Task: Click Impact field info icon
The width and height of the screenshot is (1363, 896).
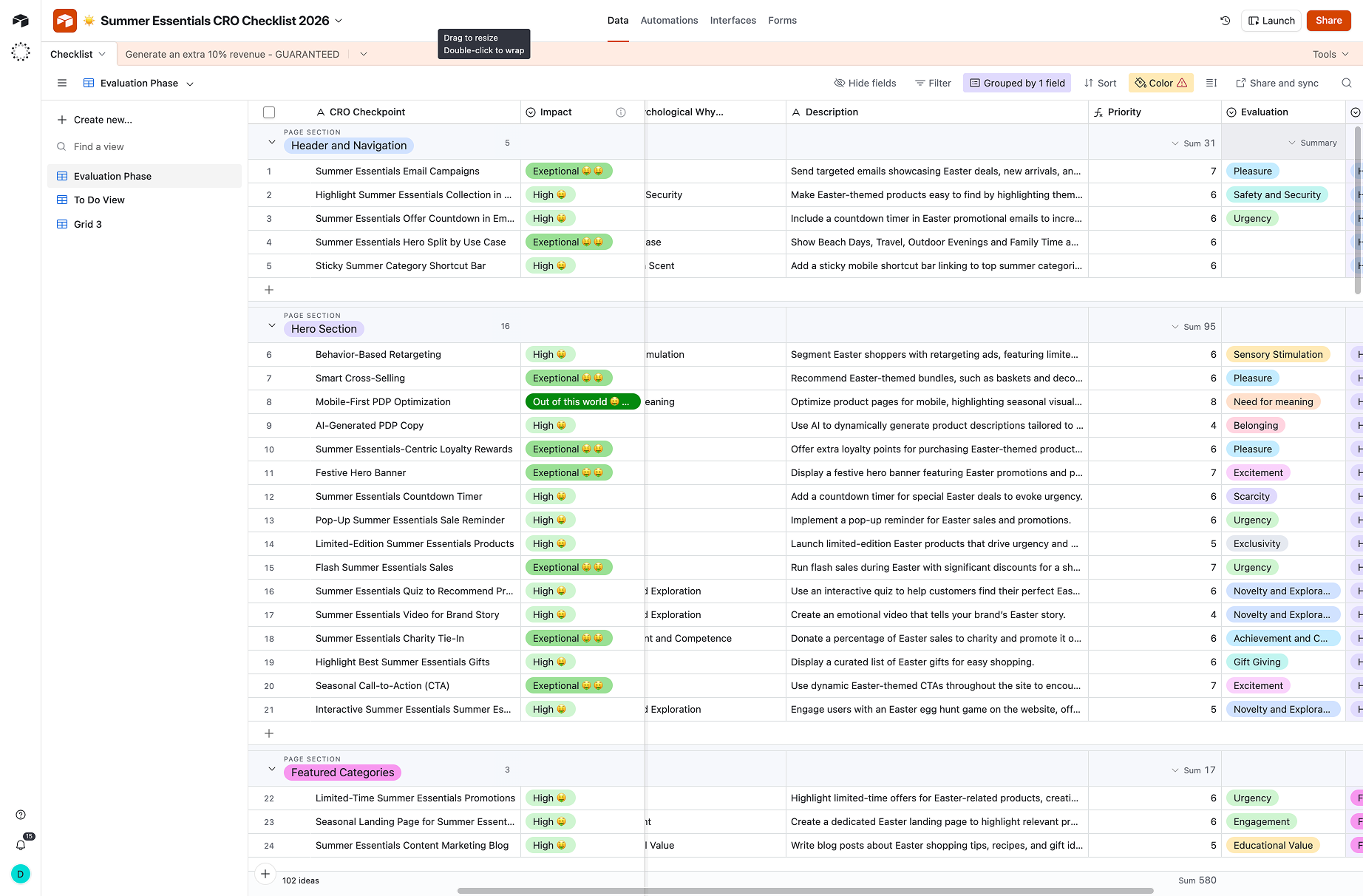Action: click(x=621, y=112)
